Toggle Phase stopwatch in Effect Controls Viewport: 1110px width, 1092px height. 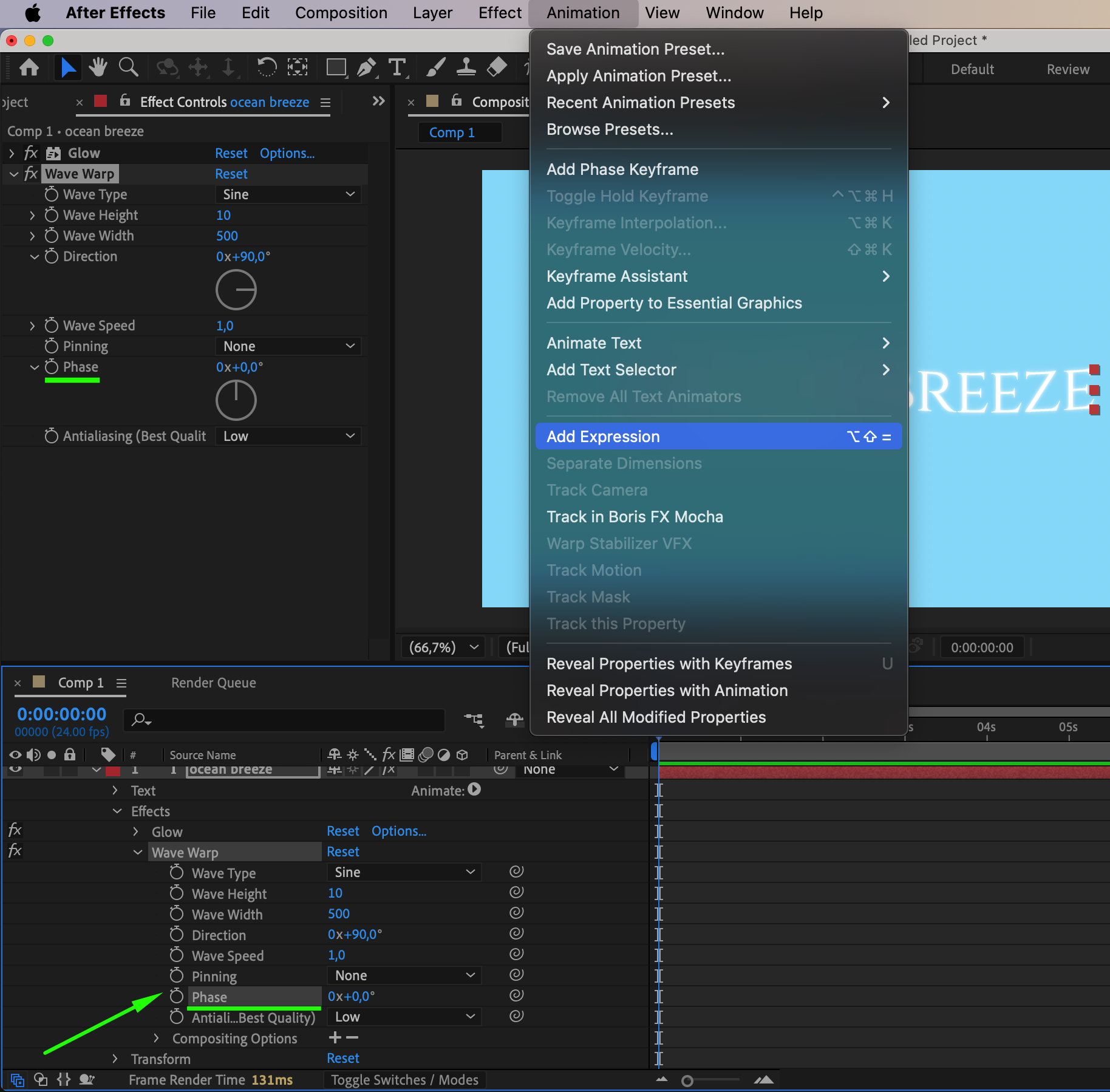click(x=52, y=367)
